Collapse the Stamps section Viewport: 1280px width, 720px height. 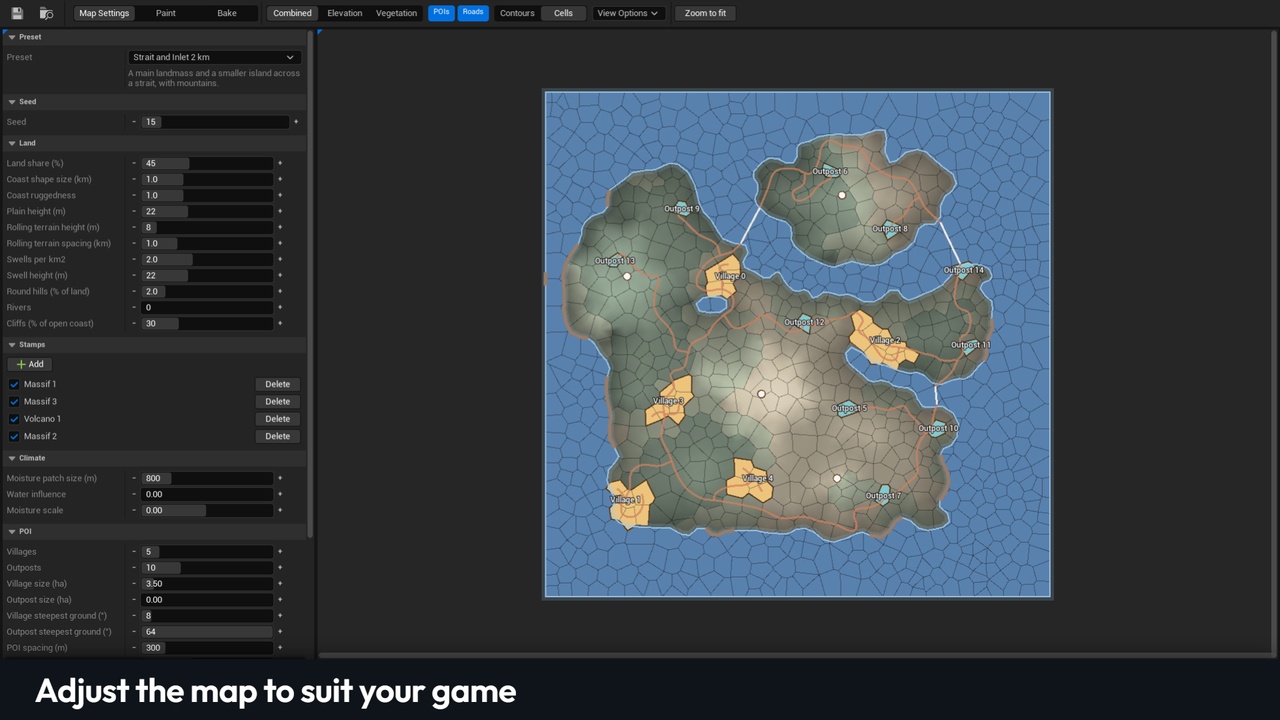[12, 344]
